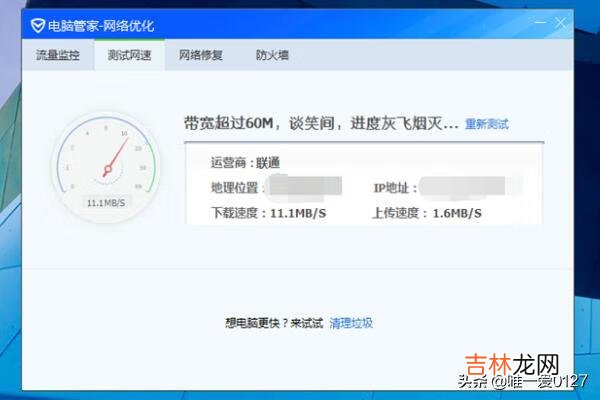Click the 电脑管家-网络优化 title text

pos(94,24)
